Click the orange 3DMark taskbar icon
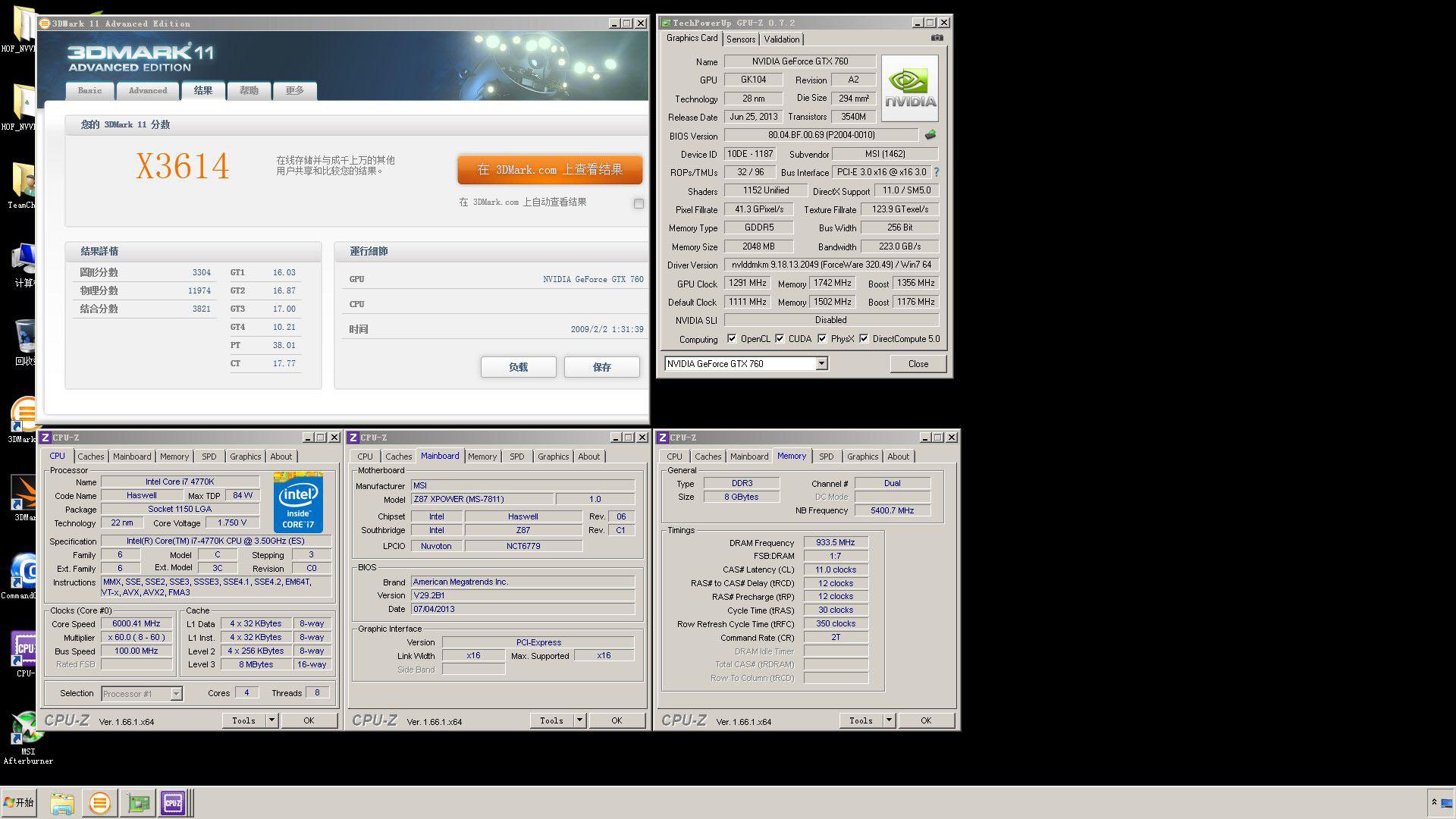Viewport: 1456px width, 819px height. coord(99,803)
